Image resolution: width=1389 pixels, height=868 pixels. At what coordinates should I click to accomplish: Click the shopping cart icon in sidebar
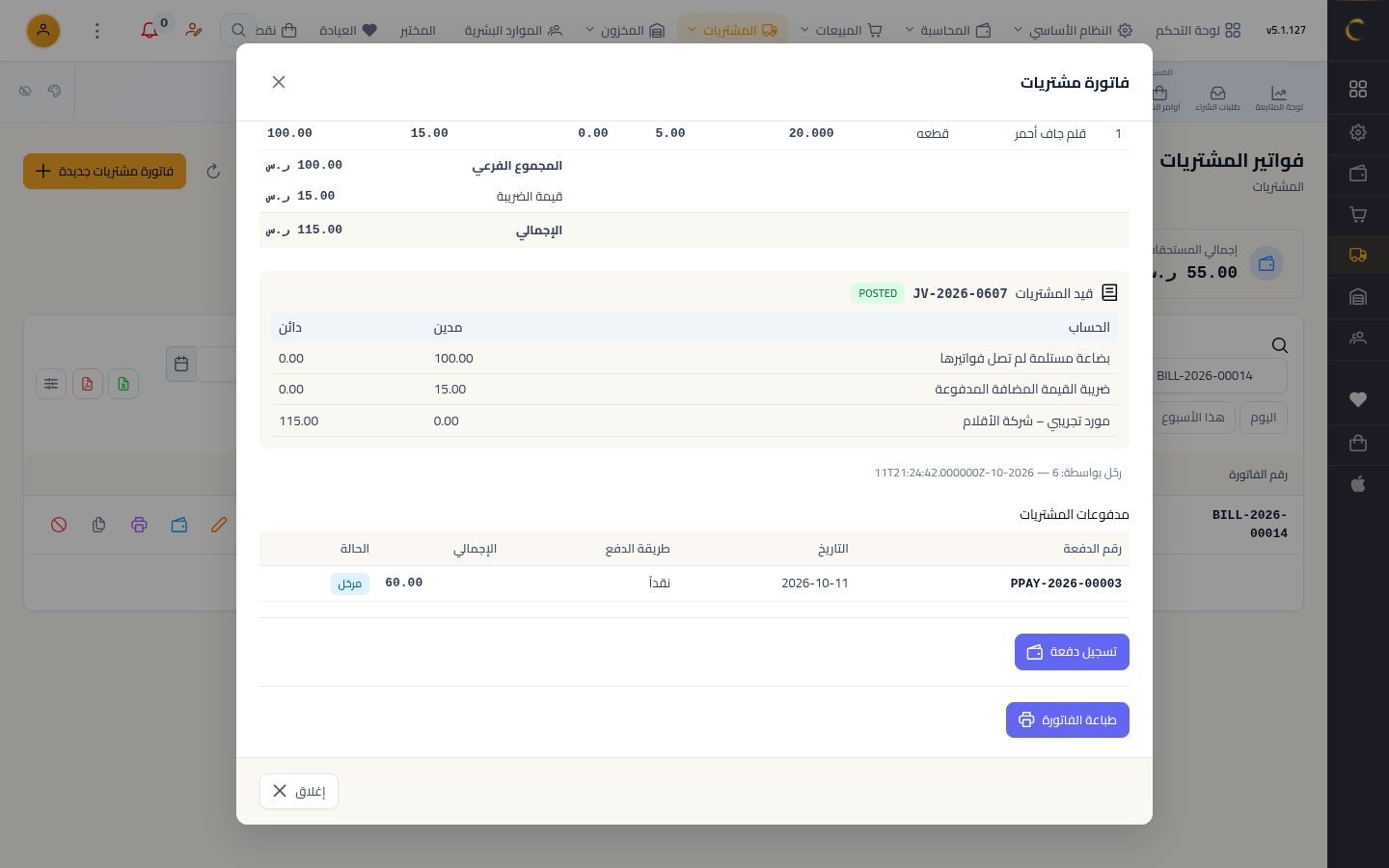tap(1358, 214)
